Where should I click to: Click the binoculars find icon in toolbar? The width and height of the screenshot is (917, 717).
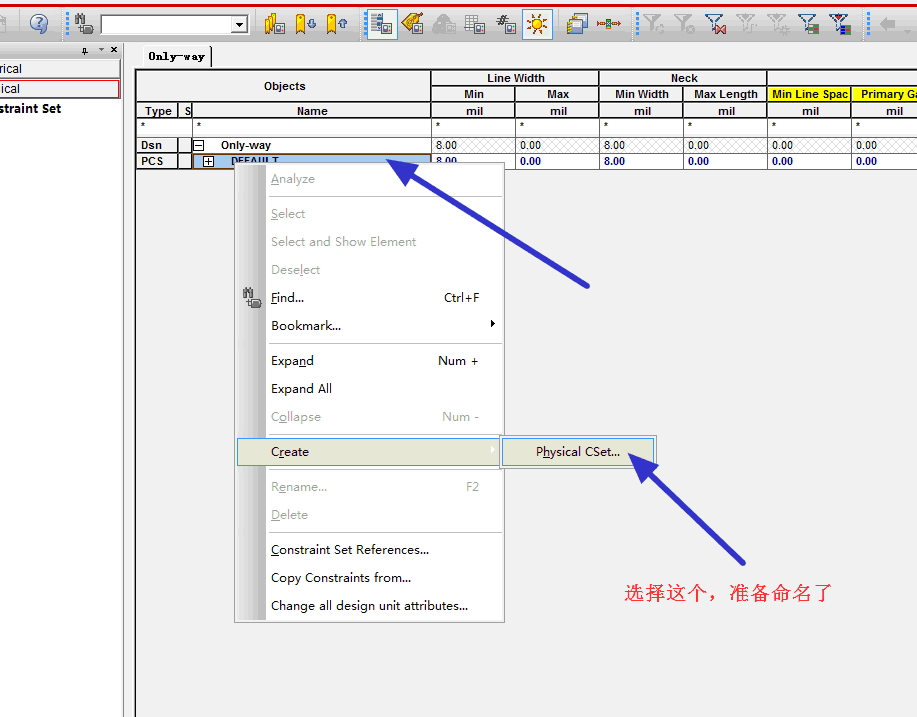pyautogui.click(x=84, y=24)
